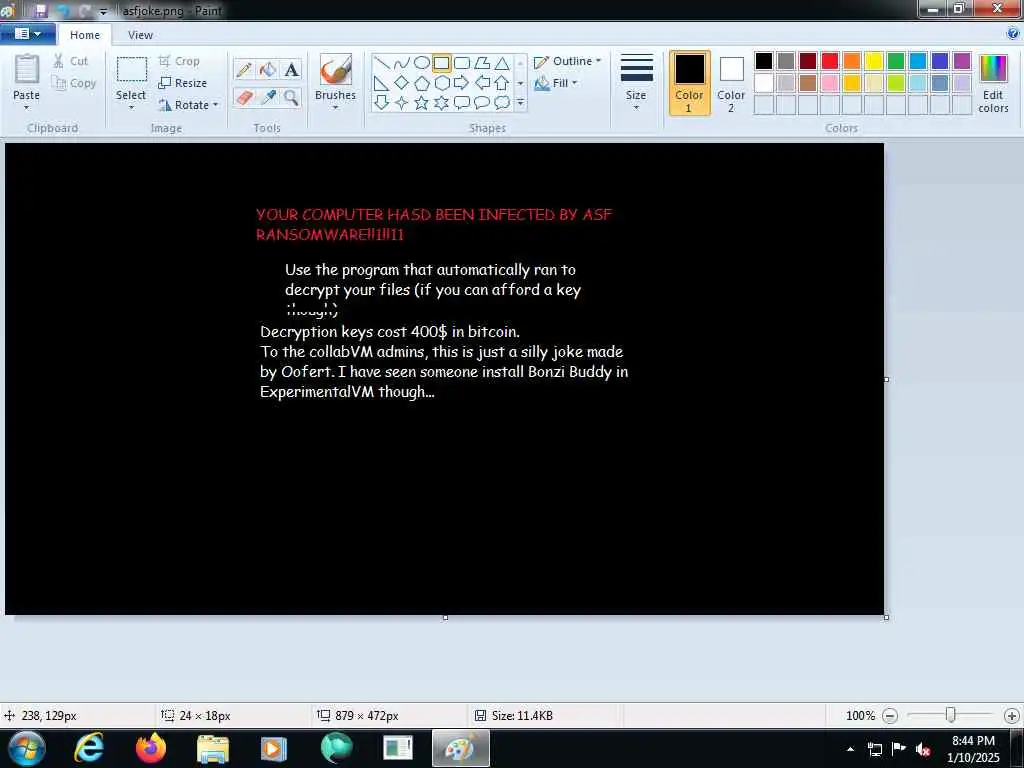Open the shape Fill dropdown
1024x768 pixels.
click(556, 83)
